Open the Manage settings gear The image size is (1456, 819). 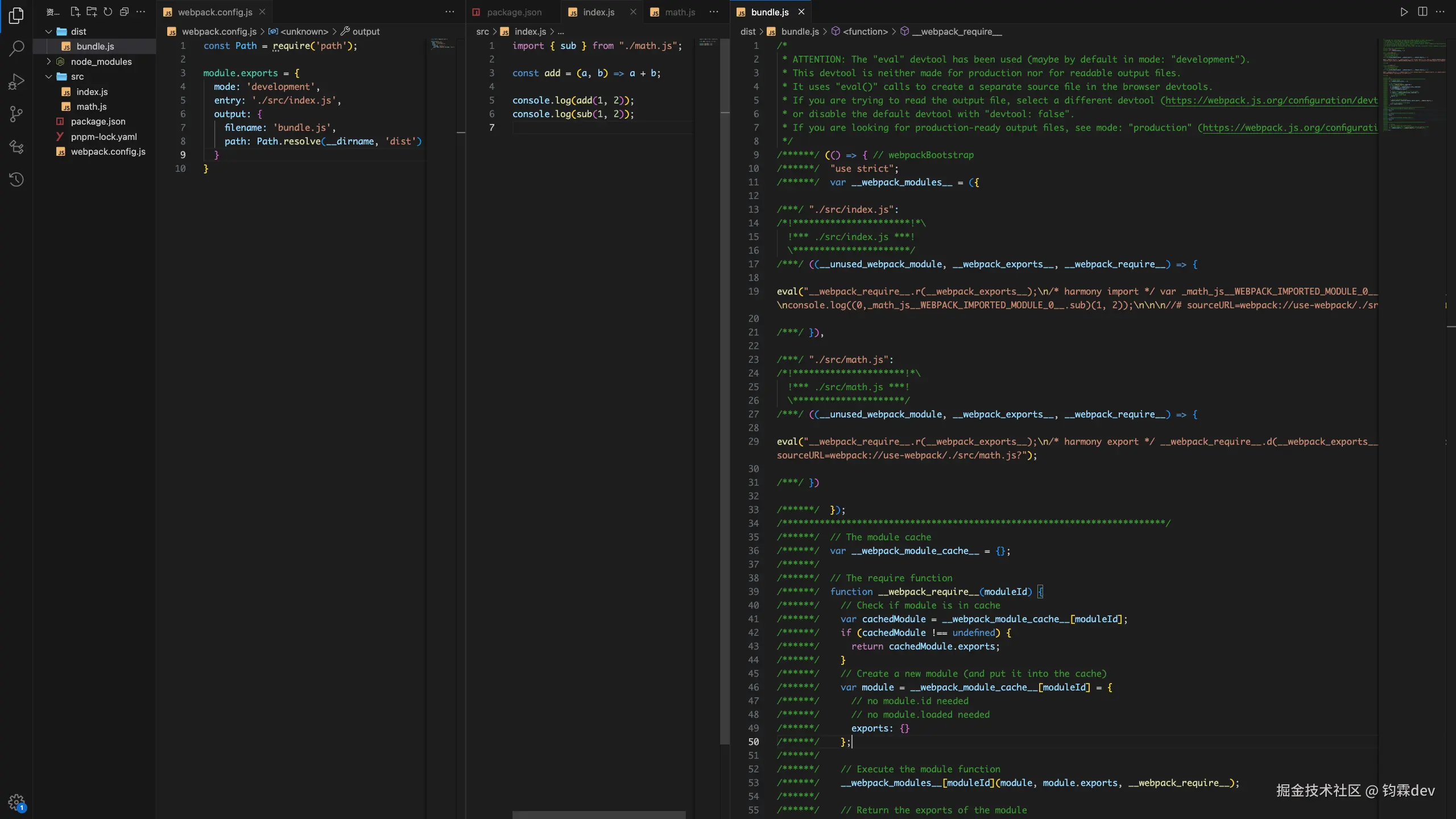[x=16, y=802]
